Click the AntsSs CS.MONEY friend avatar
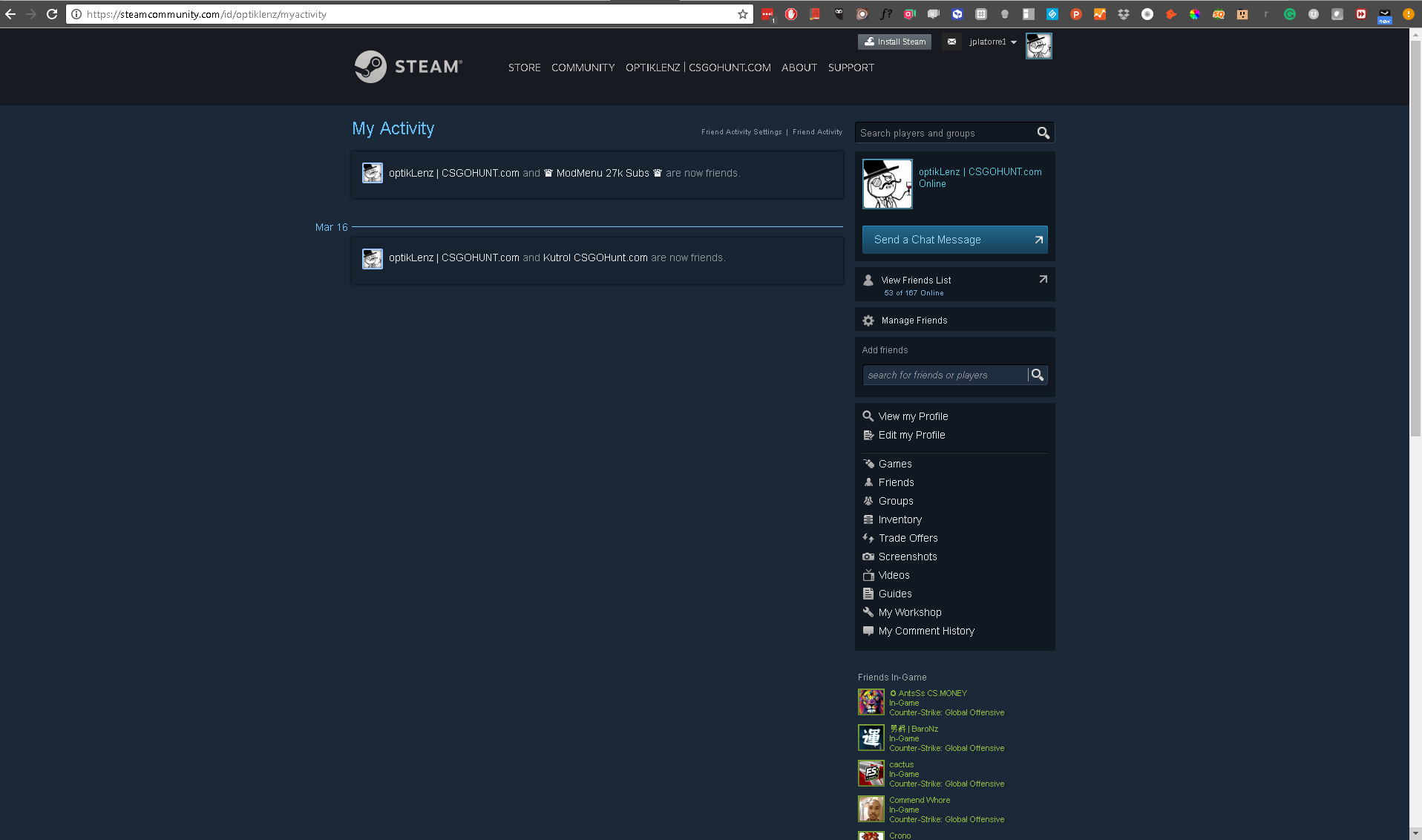 point(871,702)
